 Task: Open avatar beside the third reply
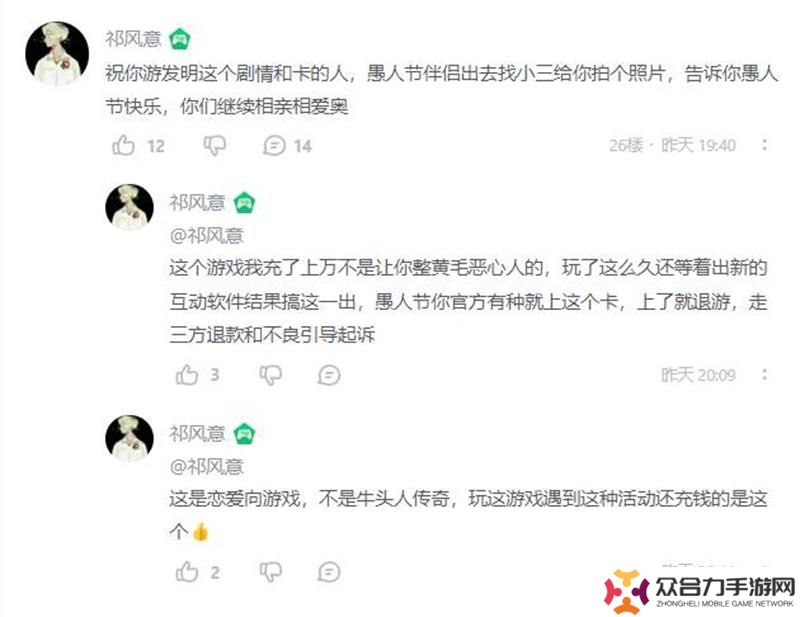click(130, 439)
